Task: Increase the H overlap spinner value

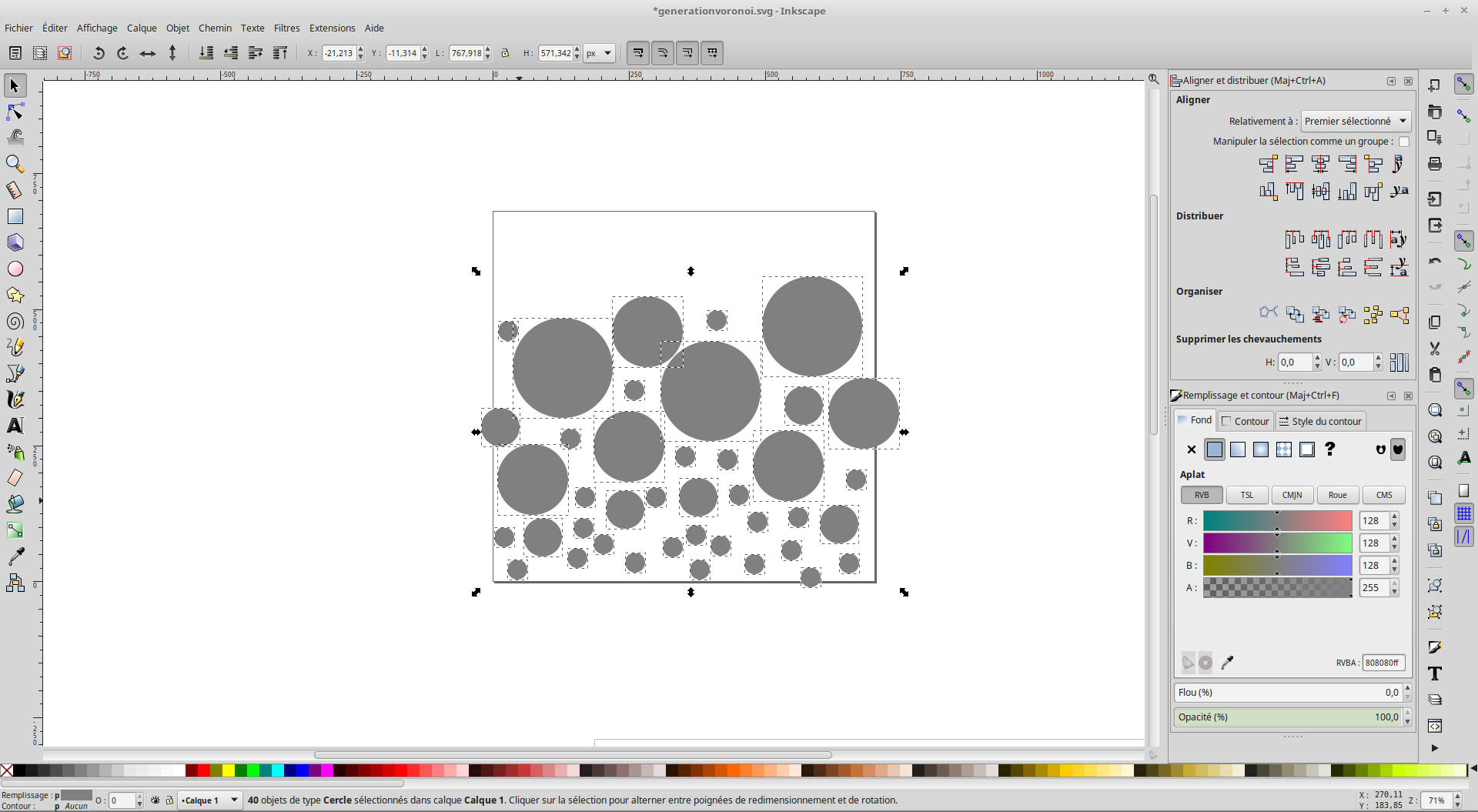Action: (x=1317, y=359)
